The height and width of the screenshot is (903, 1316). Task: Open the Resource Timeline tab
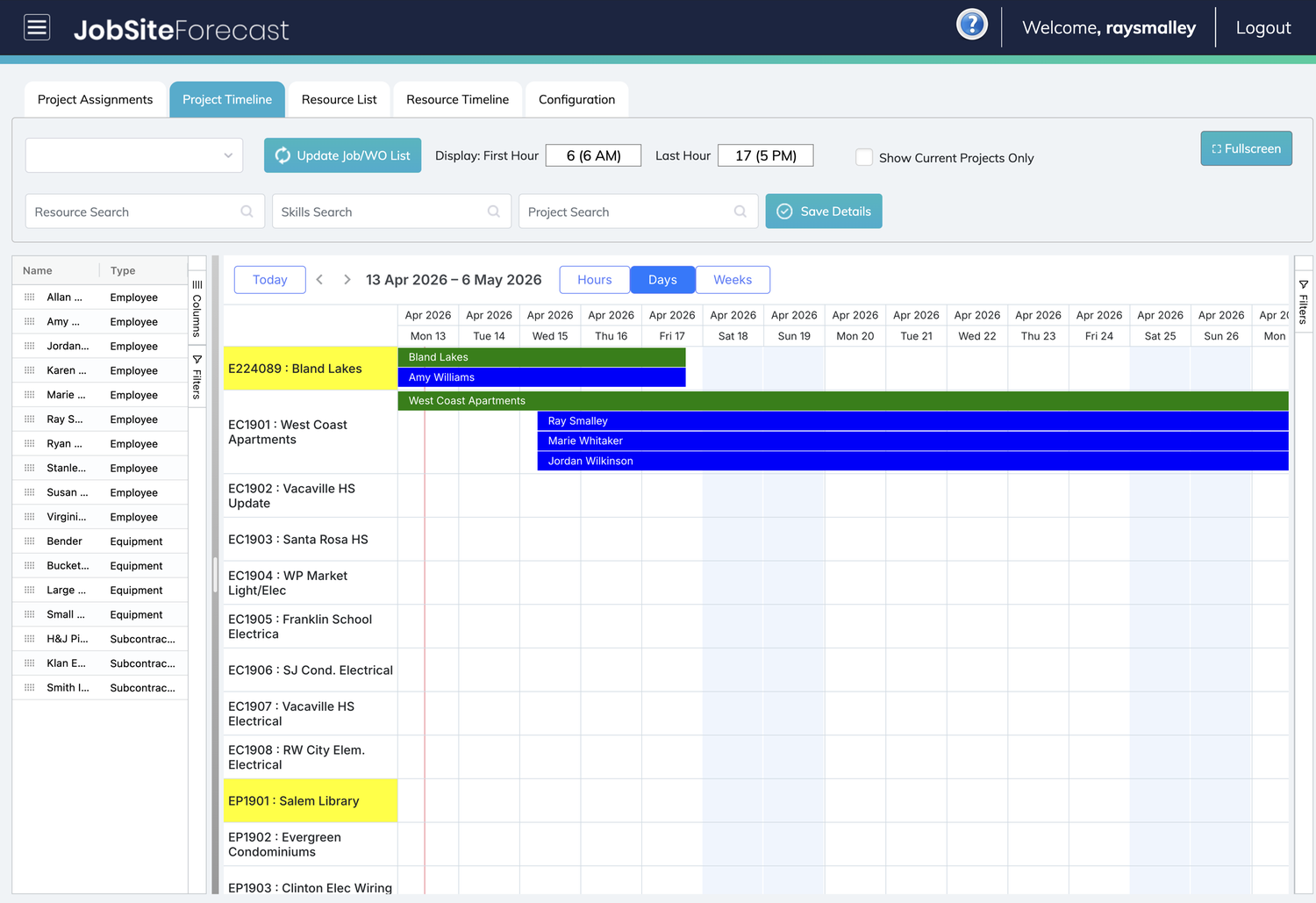pos(458,99)
